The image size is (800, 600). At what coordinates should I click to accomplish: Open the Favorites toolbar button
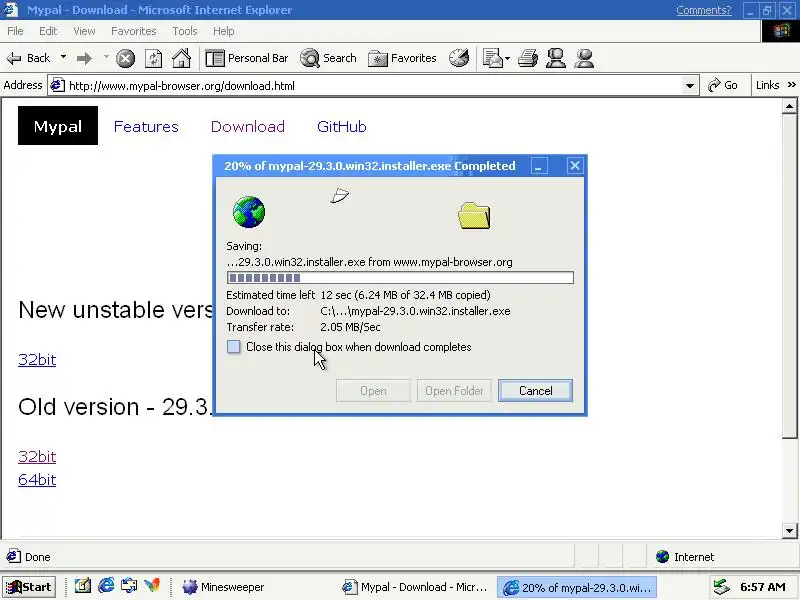[x=402, y=58]
